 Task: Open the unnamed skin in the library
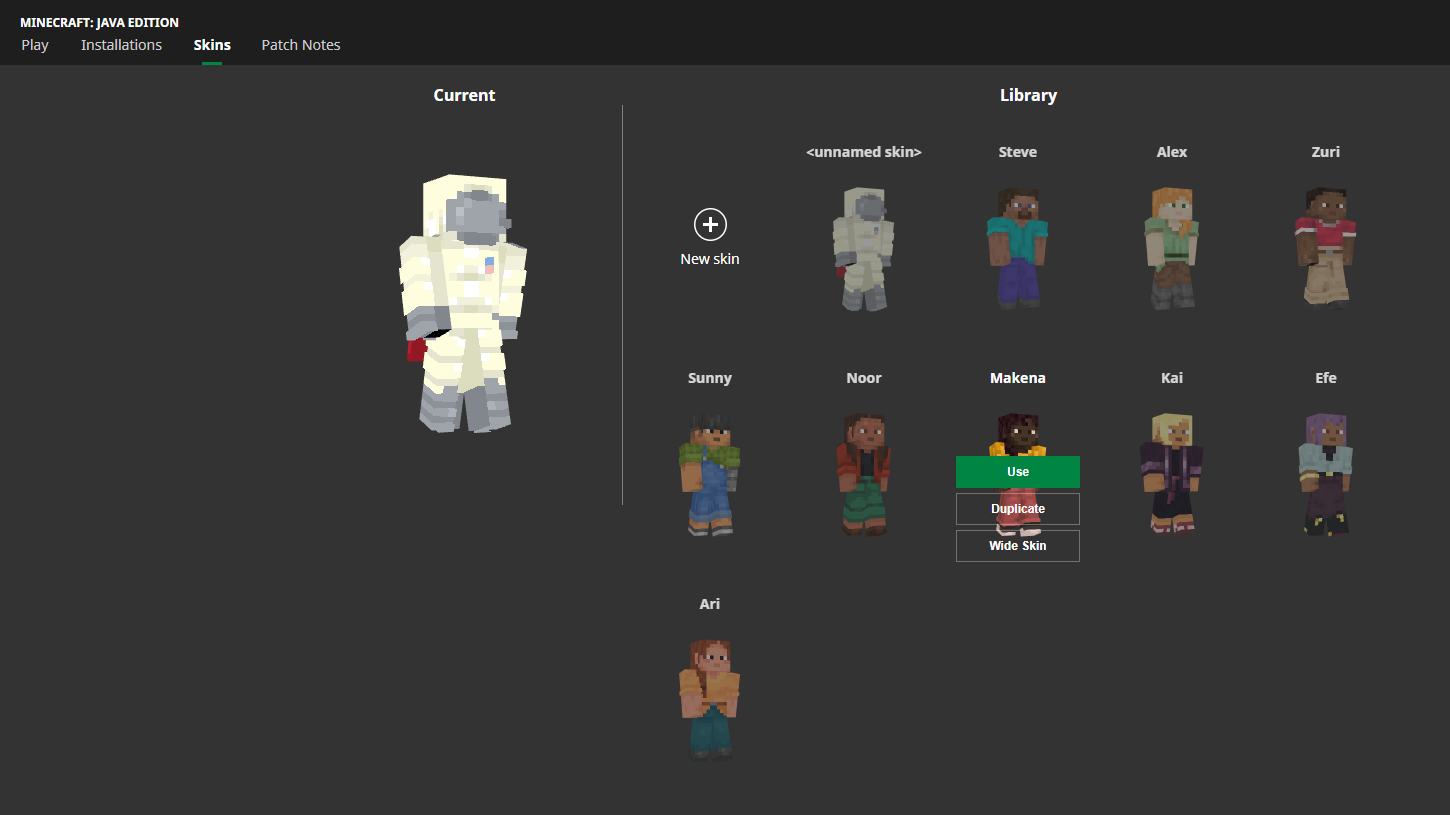tap(863, 247)
